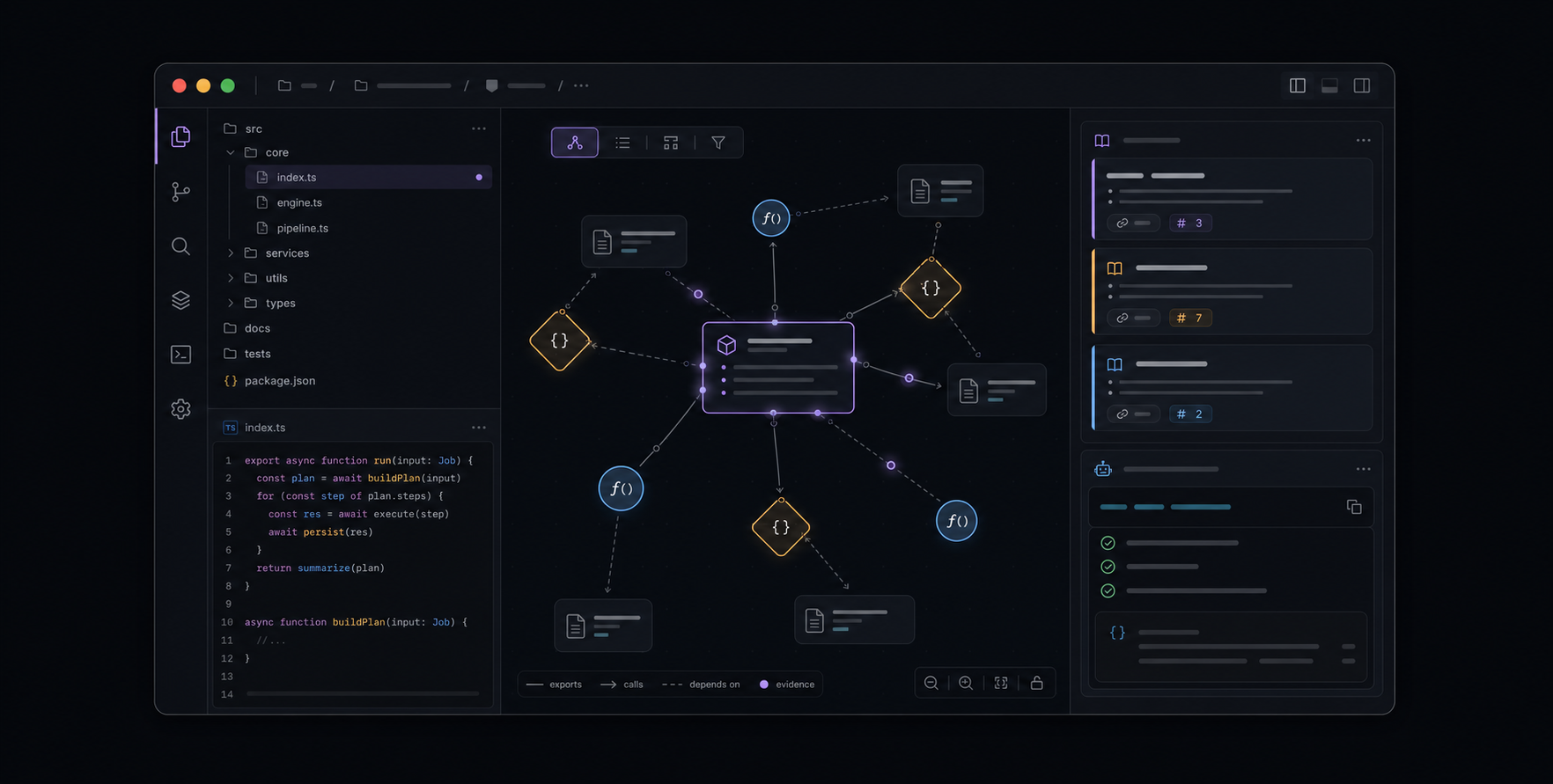The height and width of the screenshot is (784, 1553).
Task: Select the function node at lower right
Action: (x=957, y=521)
